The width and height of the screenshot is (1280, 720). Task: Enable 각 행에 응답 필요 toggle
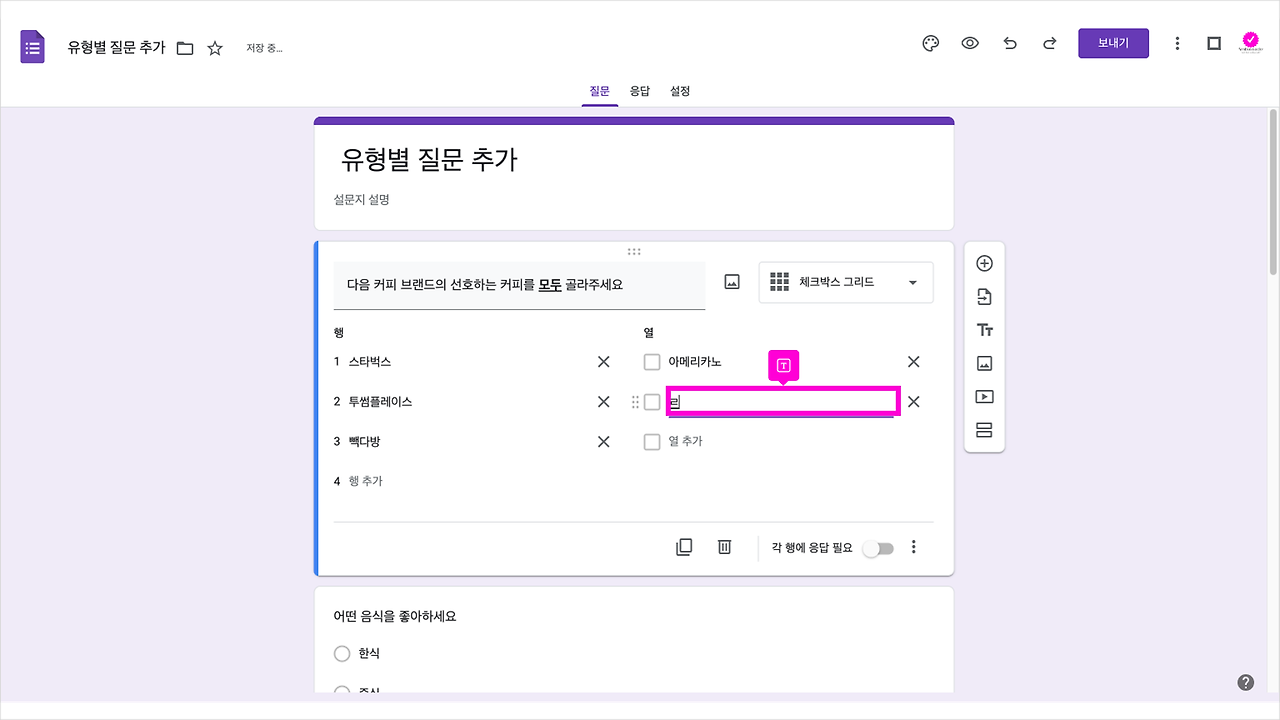click(x=878, y=547)
